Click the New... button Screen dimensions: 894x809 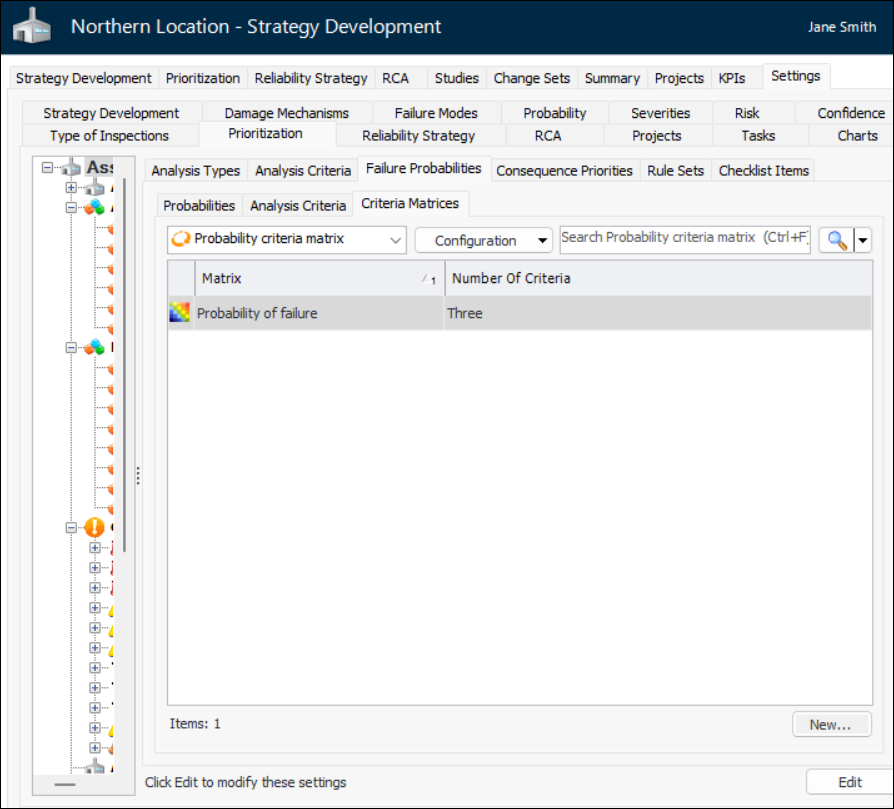click(x=831, y=725)
